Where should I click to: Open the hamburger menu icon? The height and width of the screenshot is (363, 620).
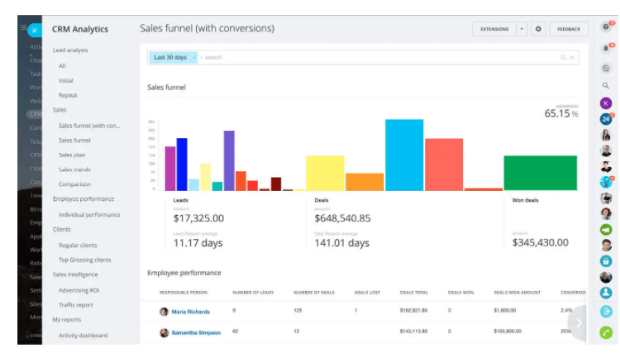click(x=23, y=27)
